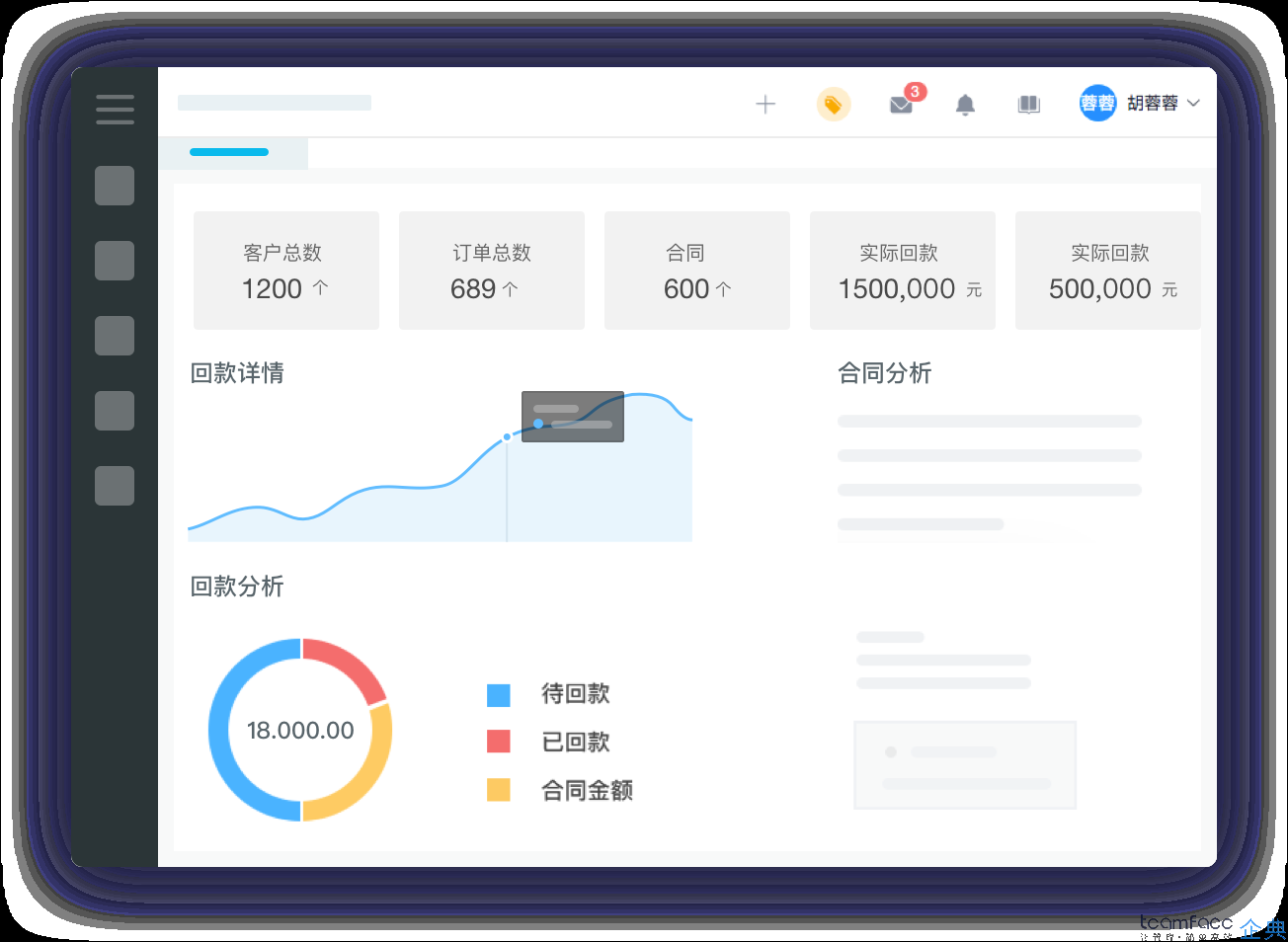Open the 客户总数 1200 card
This screenshot has width=1288, height=942.
coord(286,271)
